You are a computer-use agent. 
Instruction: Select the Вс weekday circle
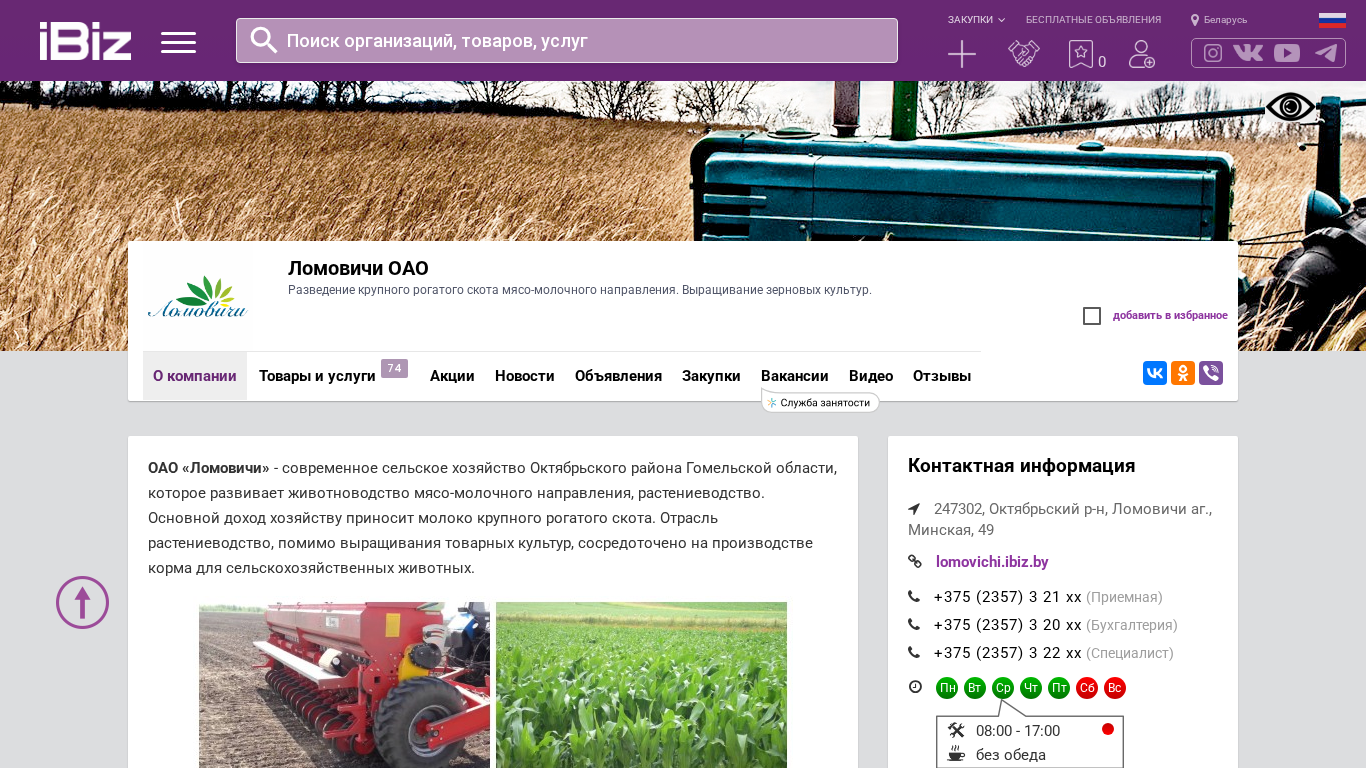[x=1115, y=688]
